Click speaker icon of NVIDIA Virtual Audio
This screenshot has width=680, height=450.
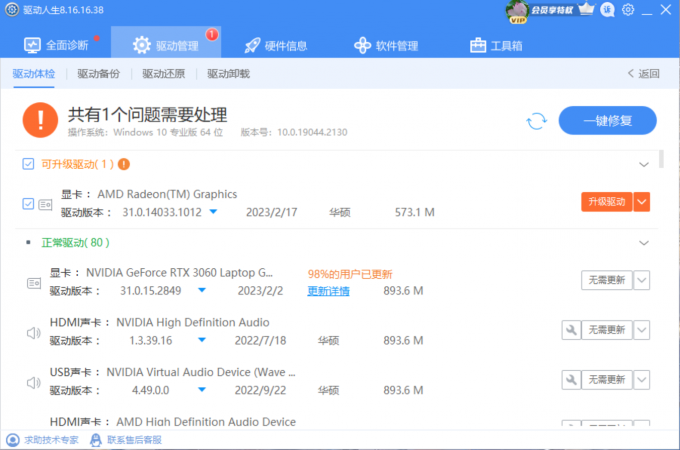[x=33, y=383]
